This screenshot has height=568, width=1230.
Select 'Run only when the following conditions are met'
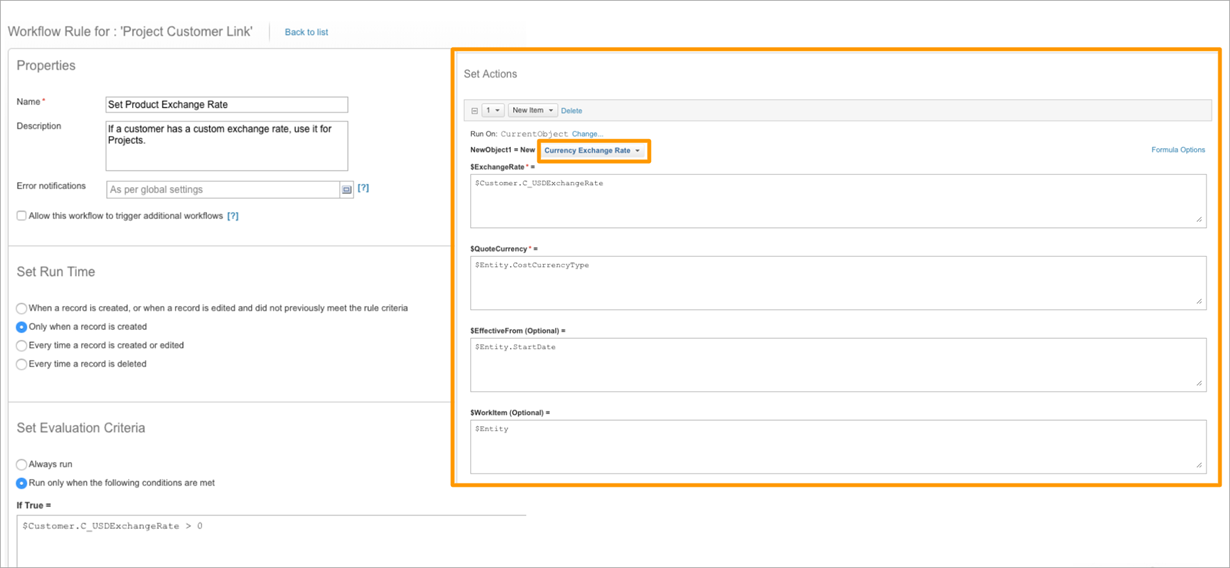click(21, 483)
